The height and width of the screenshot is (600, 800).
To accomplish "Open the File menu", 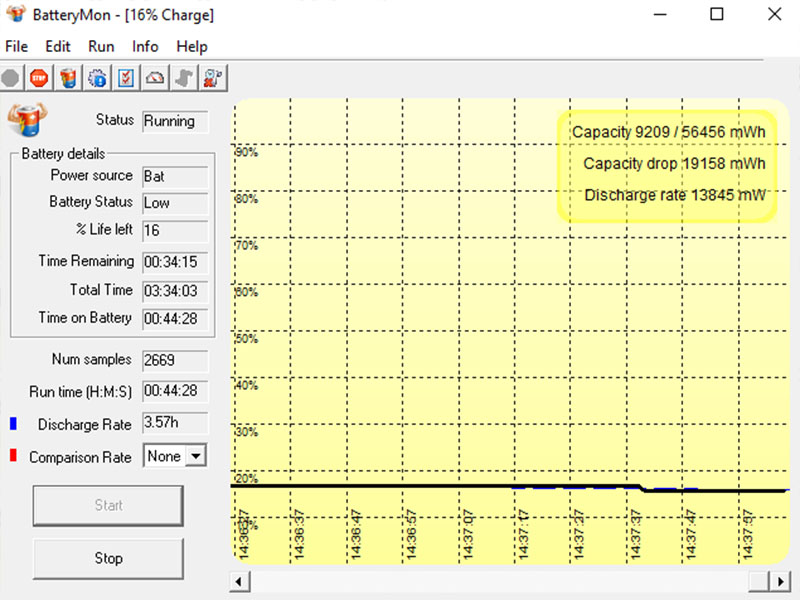I will pyautogui.click(x=16, y=46).
